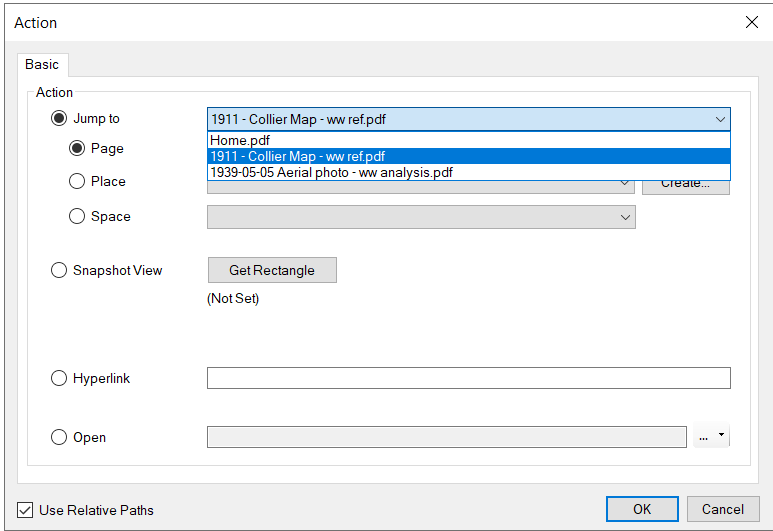
Task: Click inside the Hyperlink text field
Action: 468,378
